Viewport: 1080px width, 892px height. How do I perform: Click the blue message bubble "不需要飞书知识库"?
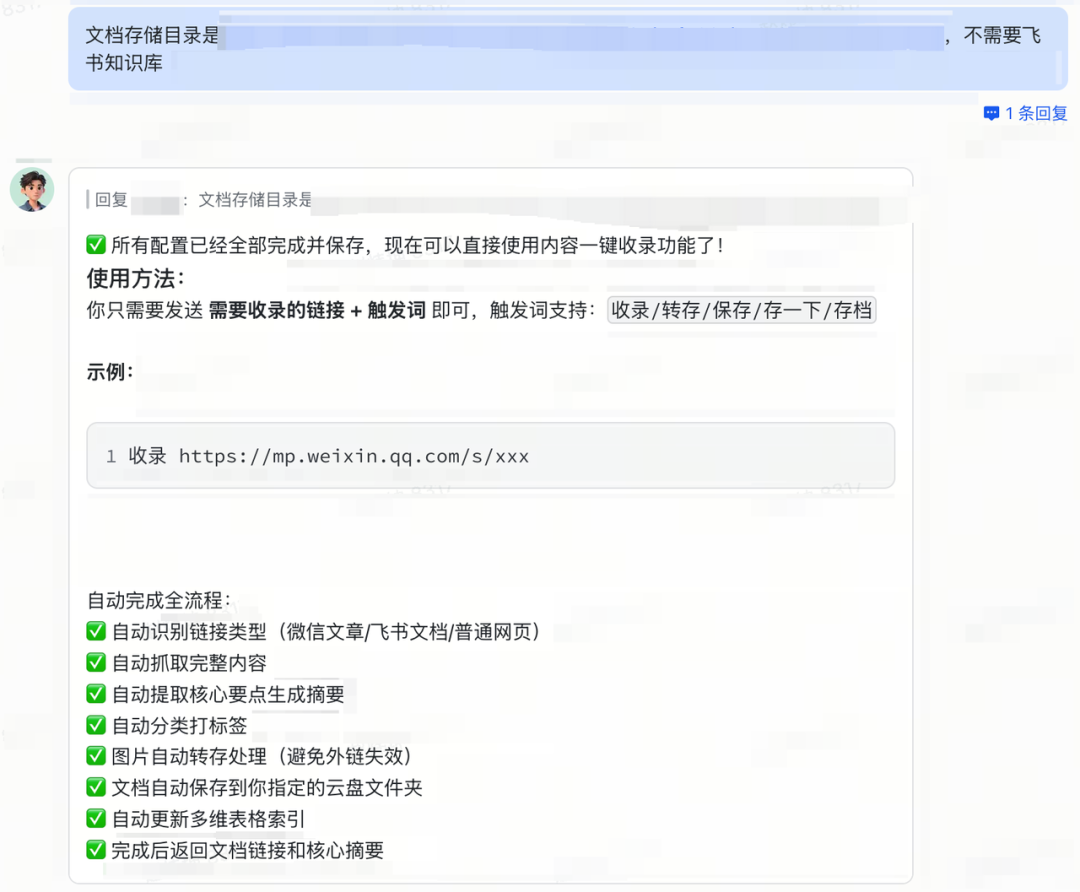tap(568, 49)
